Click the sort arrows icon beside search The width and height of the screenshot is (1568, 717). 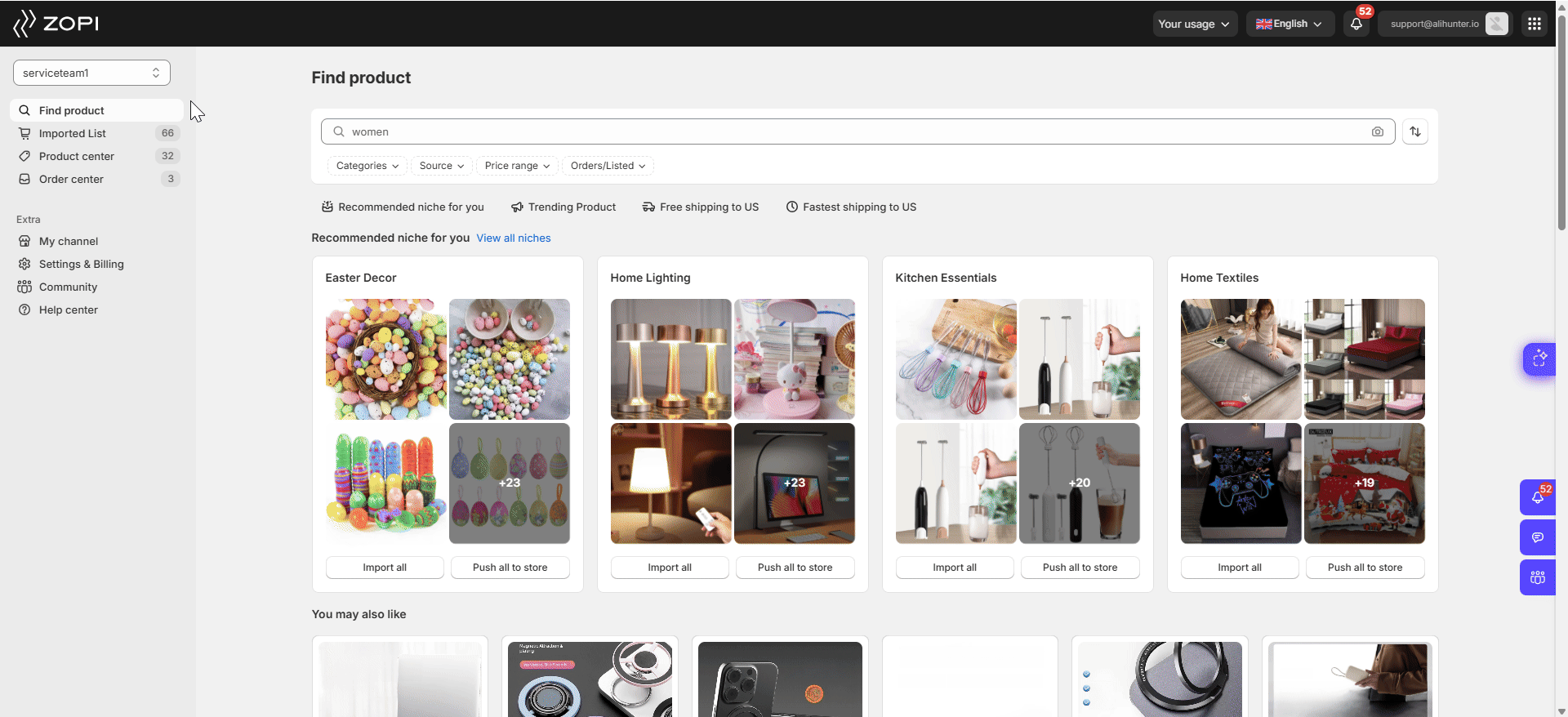1415,131
